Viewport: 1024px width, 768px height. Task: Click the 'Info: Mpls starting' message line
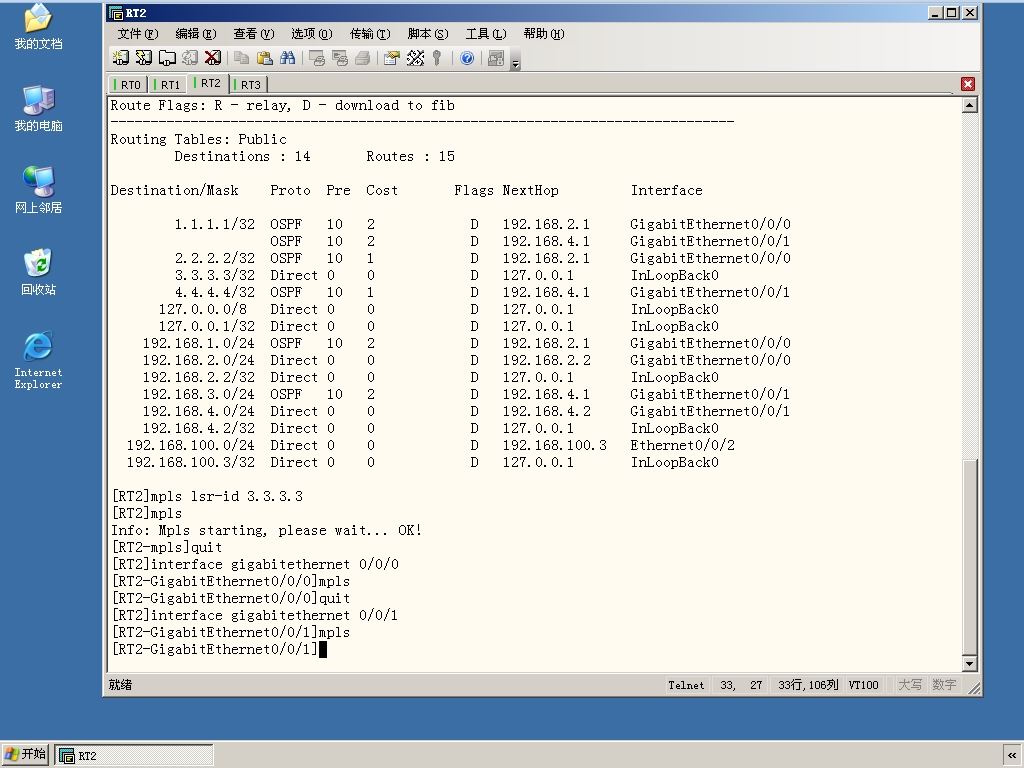[266, 530]
